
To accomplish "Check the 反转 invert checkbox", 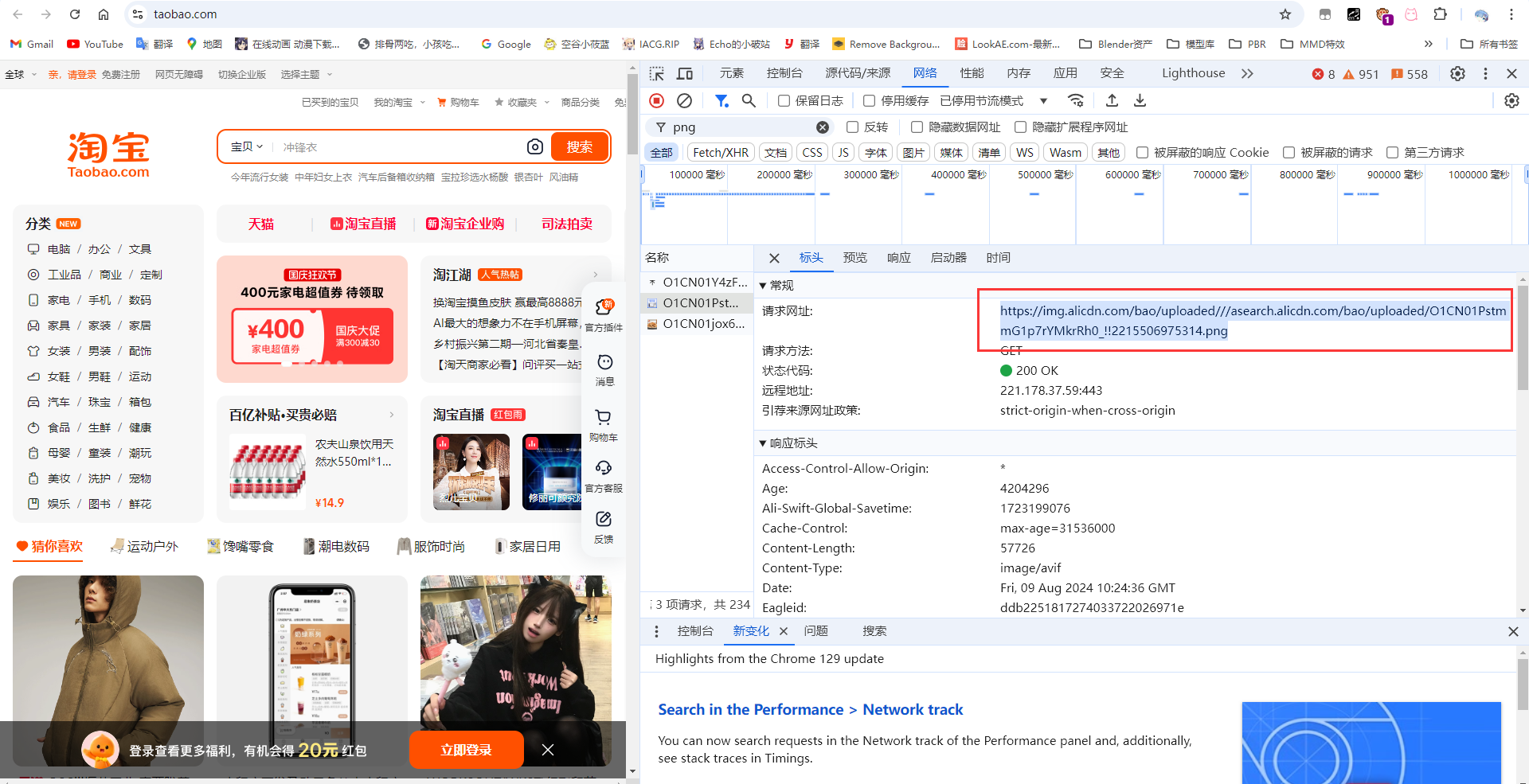I will [852, 127].
